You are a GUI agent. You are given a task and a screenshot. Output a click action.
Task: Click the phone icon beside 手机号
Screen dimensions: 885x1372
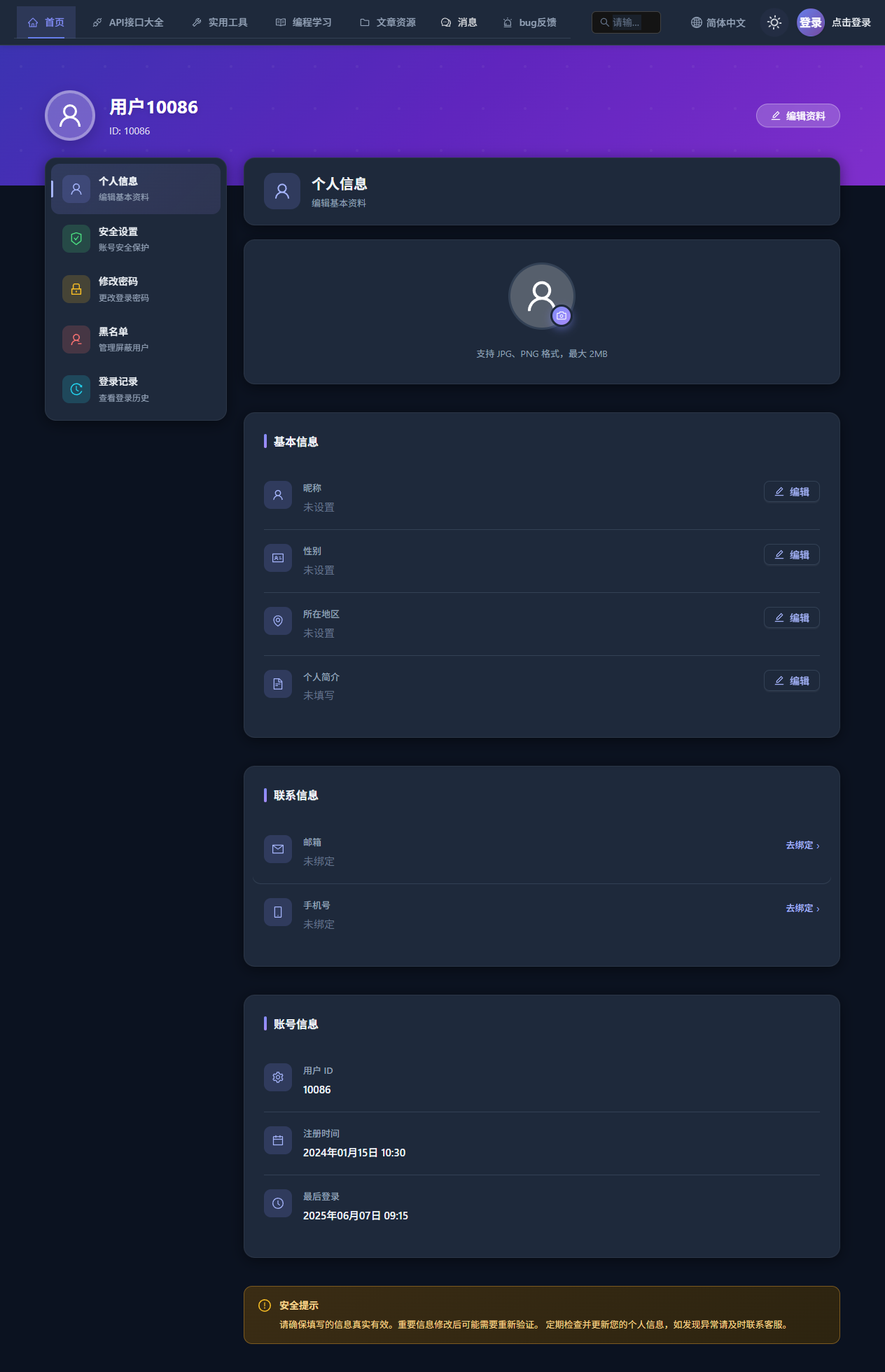pos(278,912)
